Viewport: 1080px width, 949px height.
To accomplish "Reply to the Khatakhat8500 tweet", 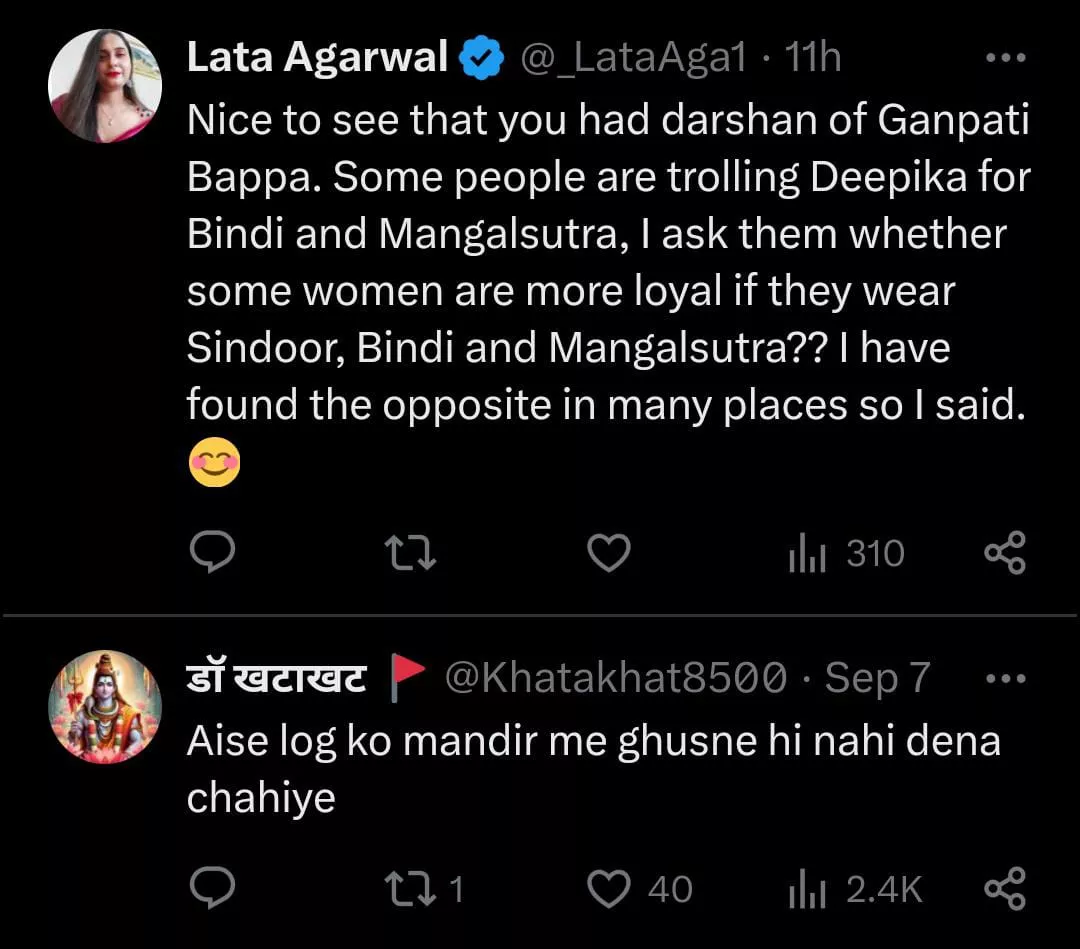I will point(212,888).
